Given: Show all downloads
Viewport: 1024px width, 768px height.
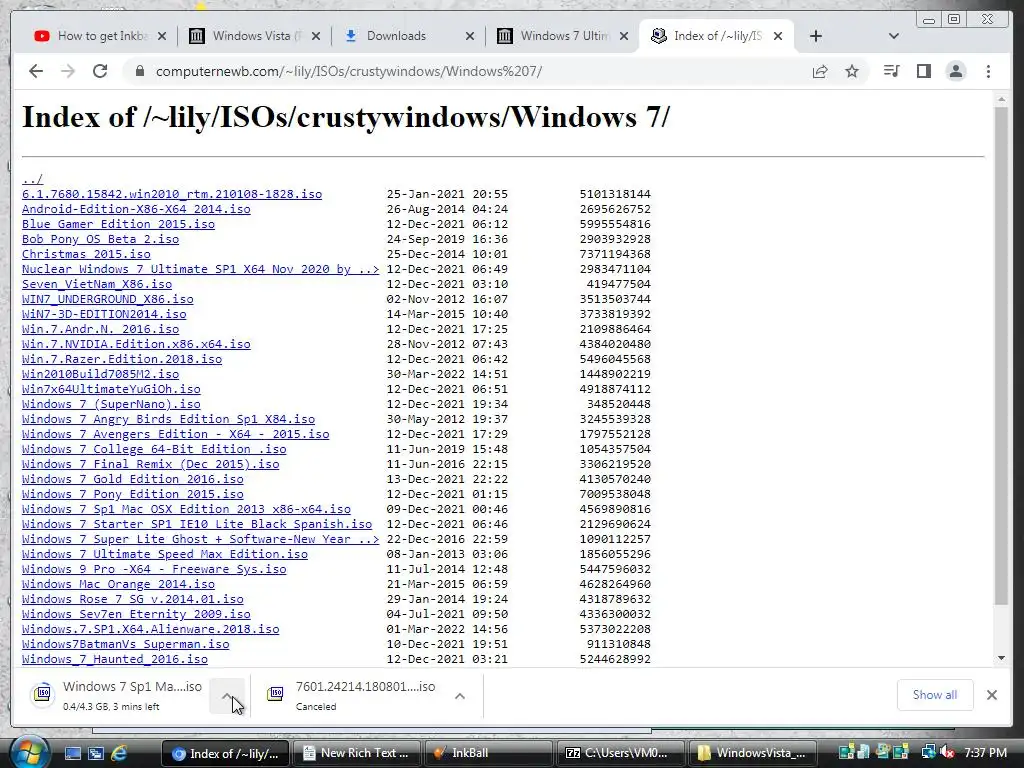Looking at the screenshot, I should coord(935,695).
